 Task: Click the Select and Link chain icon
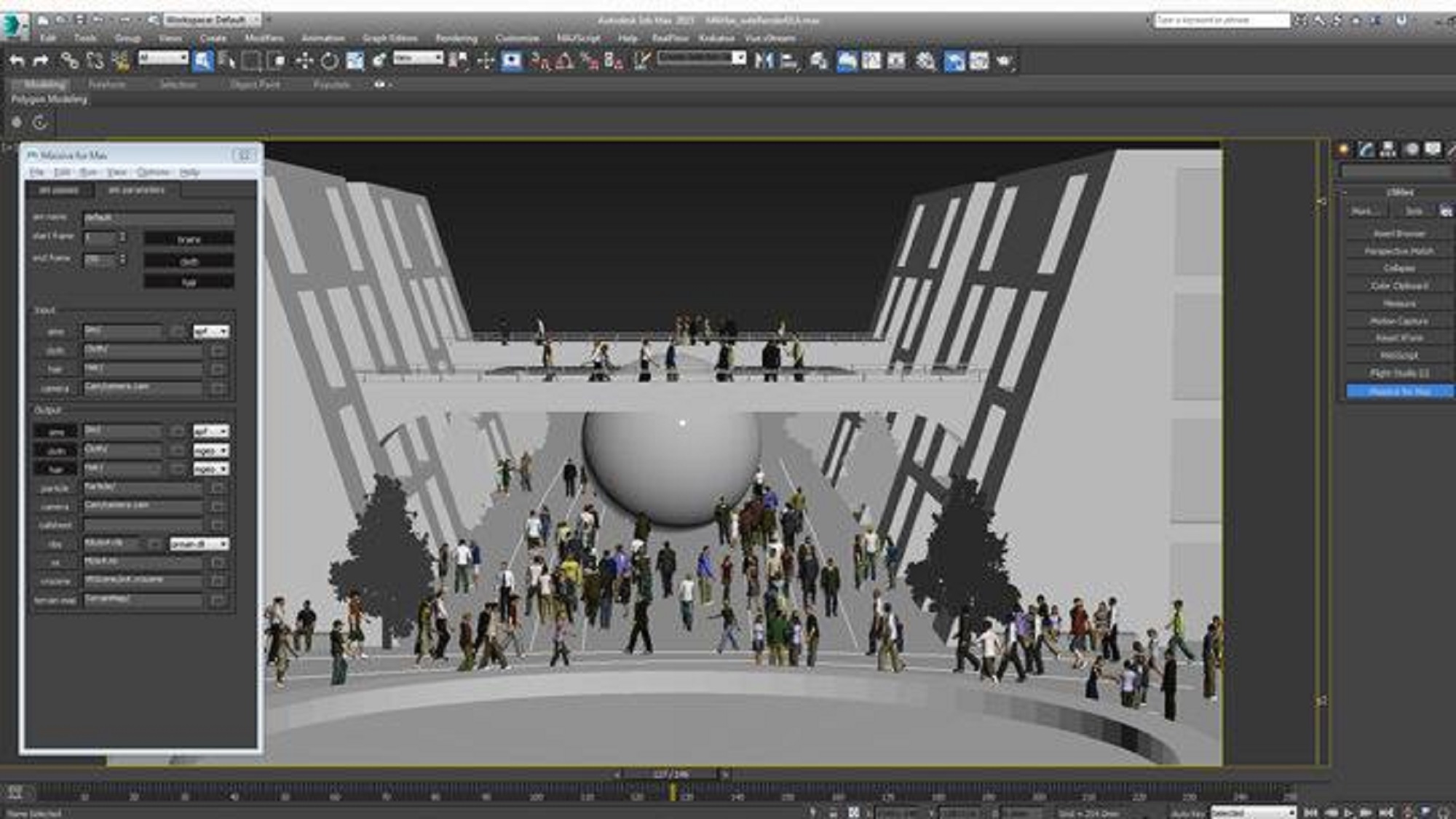tap(69, 61)
